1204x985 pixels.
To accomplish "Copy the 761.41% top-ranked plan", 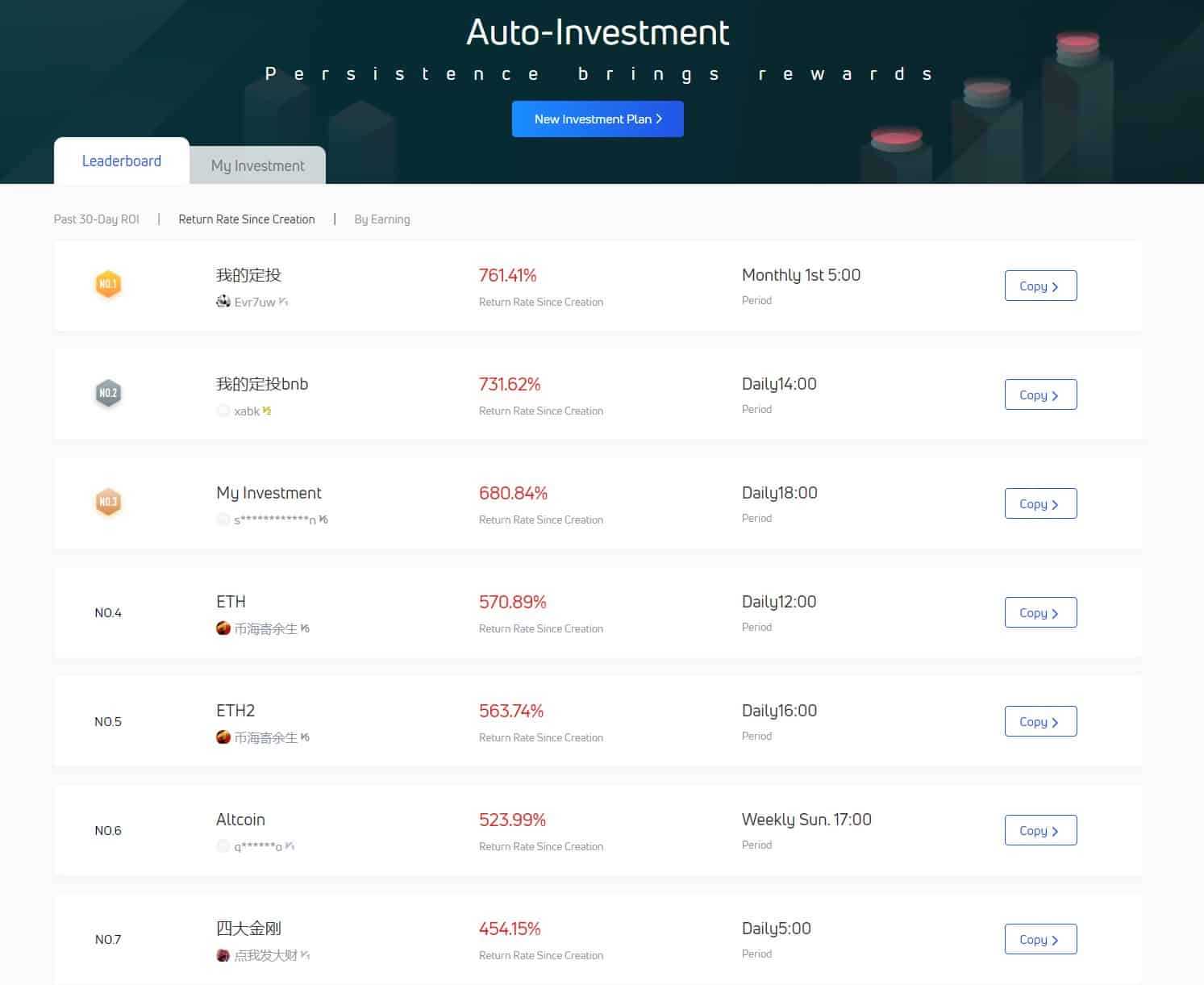I will click(x=1040, y=286).
